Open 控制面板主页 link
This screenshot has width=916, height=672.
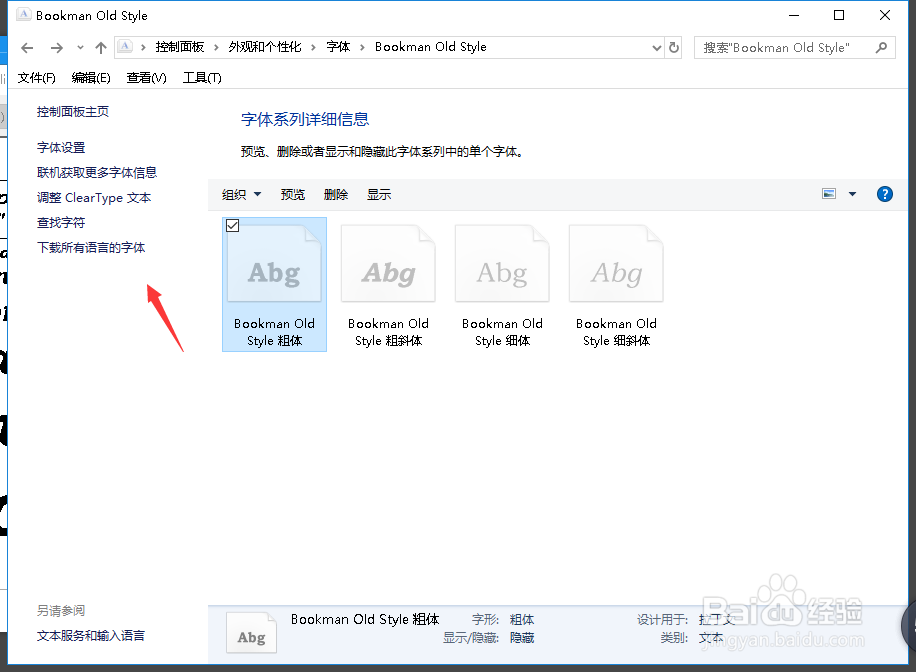73,112
